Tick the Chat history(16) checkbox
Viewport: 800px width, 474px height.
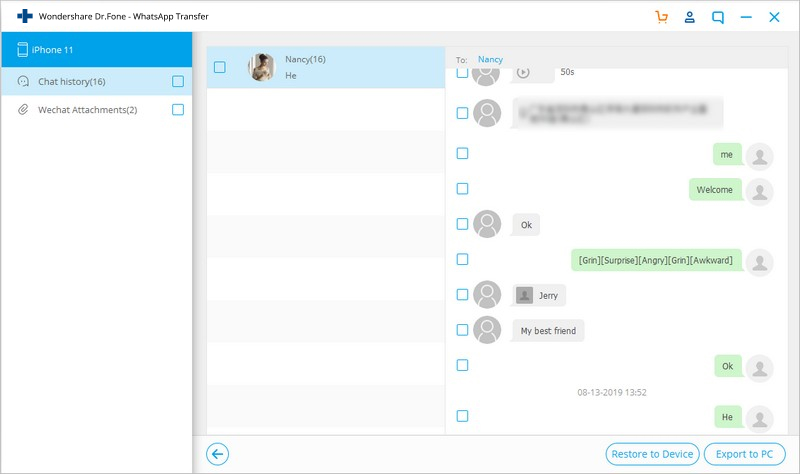pyautogui.click(x=178, y=82)
